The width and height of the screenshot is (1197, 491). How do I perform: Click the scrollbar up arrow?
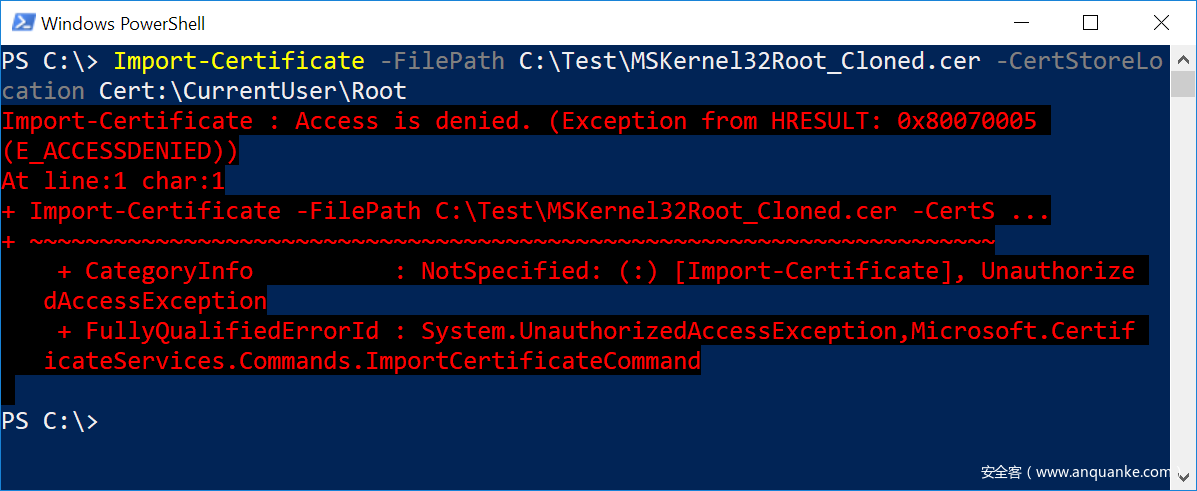pos(1183,56)
